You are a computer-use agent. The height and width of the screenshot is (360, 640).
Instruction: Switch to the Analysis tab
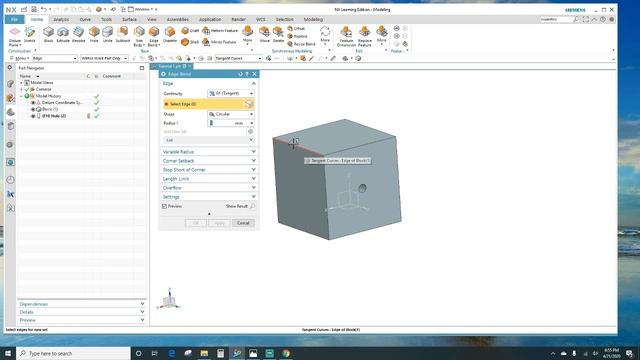tap(61, 19)
